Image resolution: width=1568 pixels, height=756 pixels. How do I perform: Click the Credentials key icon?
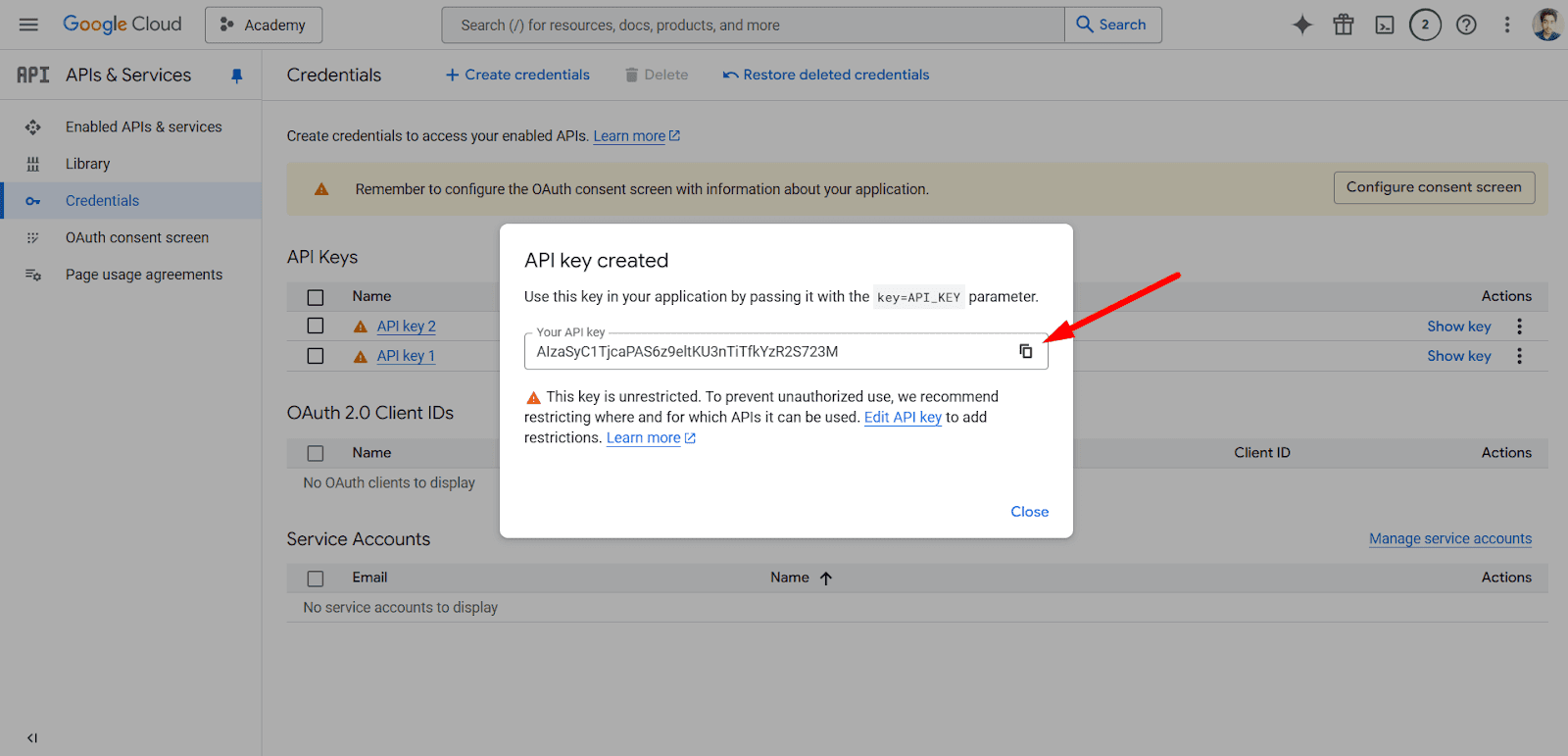click(33, 201)
